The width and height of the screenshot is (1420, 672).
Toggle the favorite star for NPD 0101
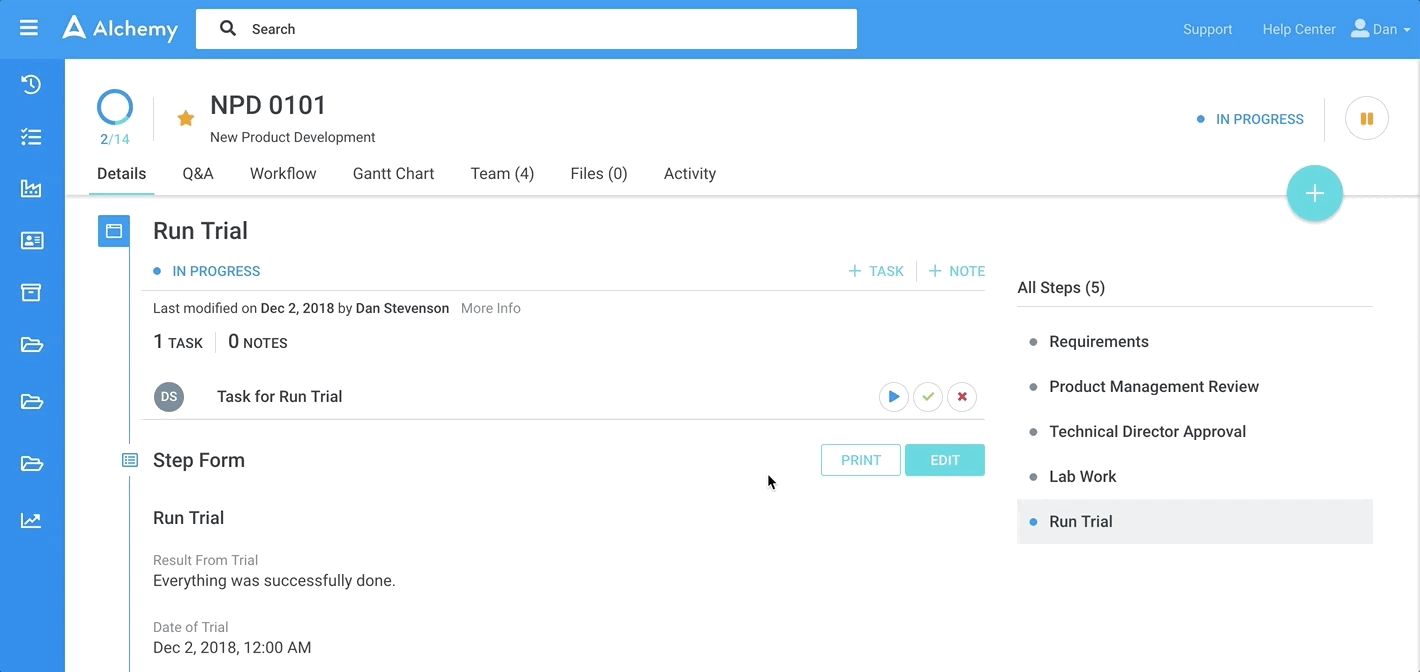(x=185, y=118)
